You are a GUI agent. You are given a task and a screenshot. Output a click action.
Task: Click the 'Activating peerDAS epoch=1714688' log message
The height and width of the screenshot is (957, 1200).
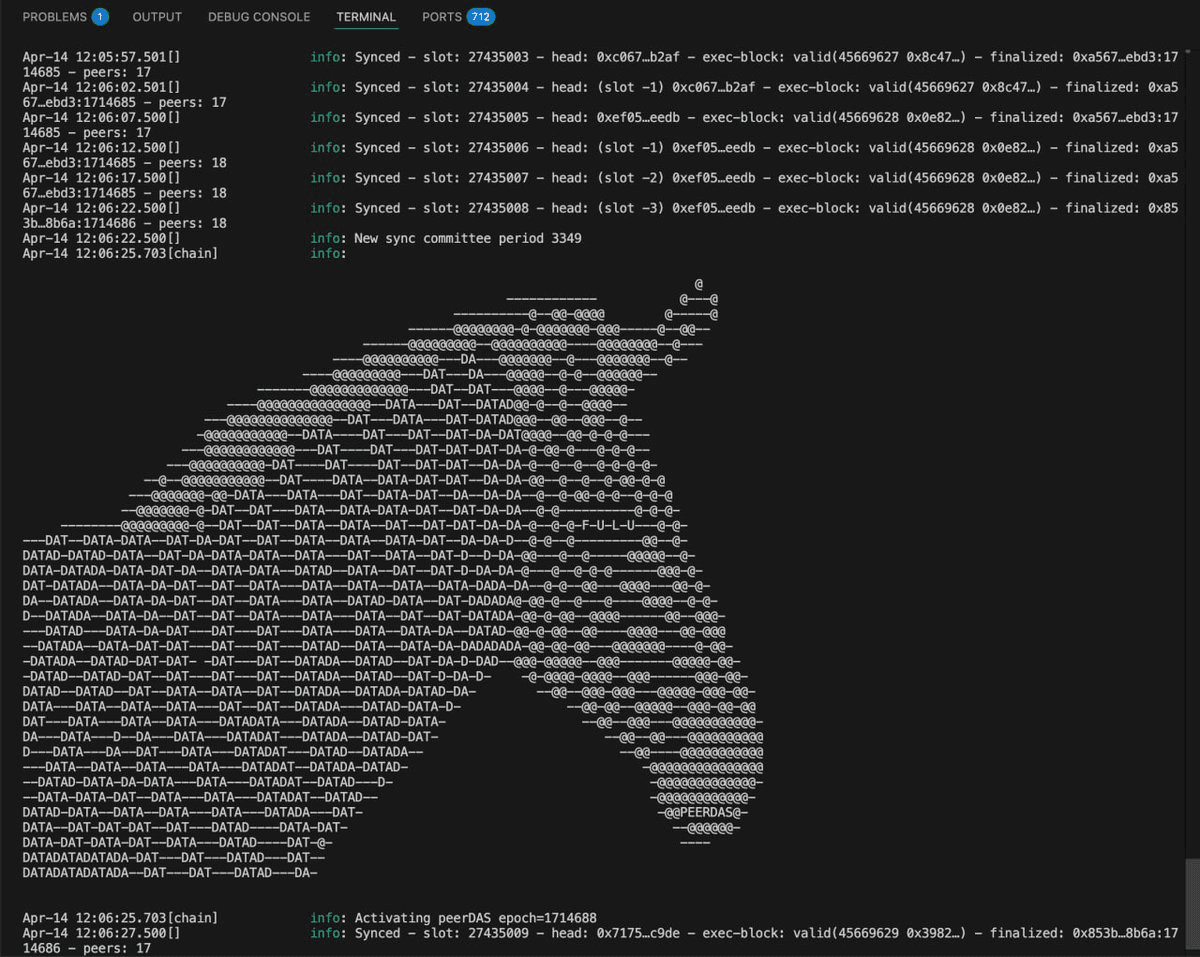[x=475, y=918]
